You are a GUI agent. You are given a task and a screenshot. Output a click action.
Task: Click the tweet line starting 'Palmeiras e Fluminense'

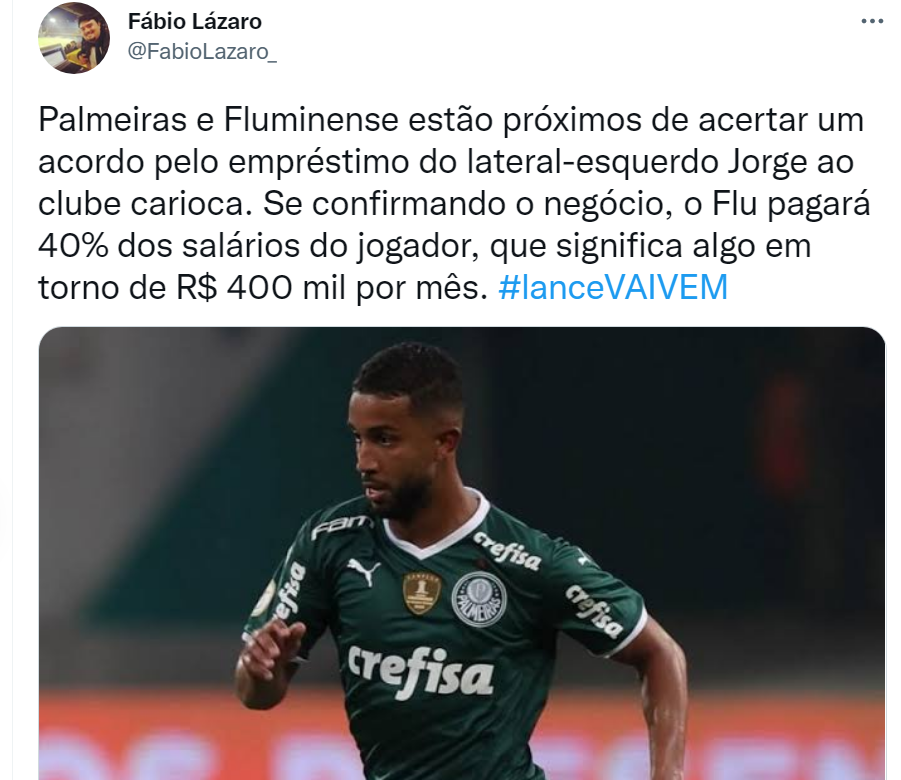pos(451,120)
